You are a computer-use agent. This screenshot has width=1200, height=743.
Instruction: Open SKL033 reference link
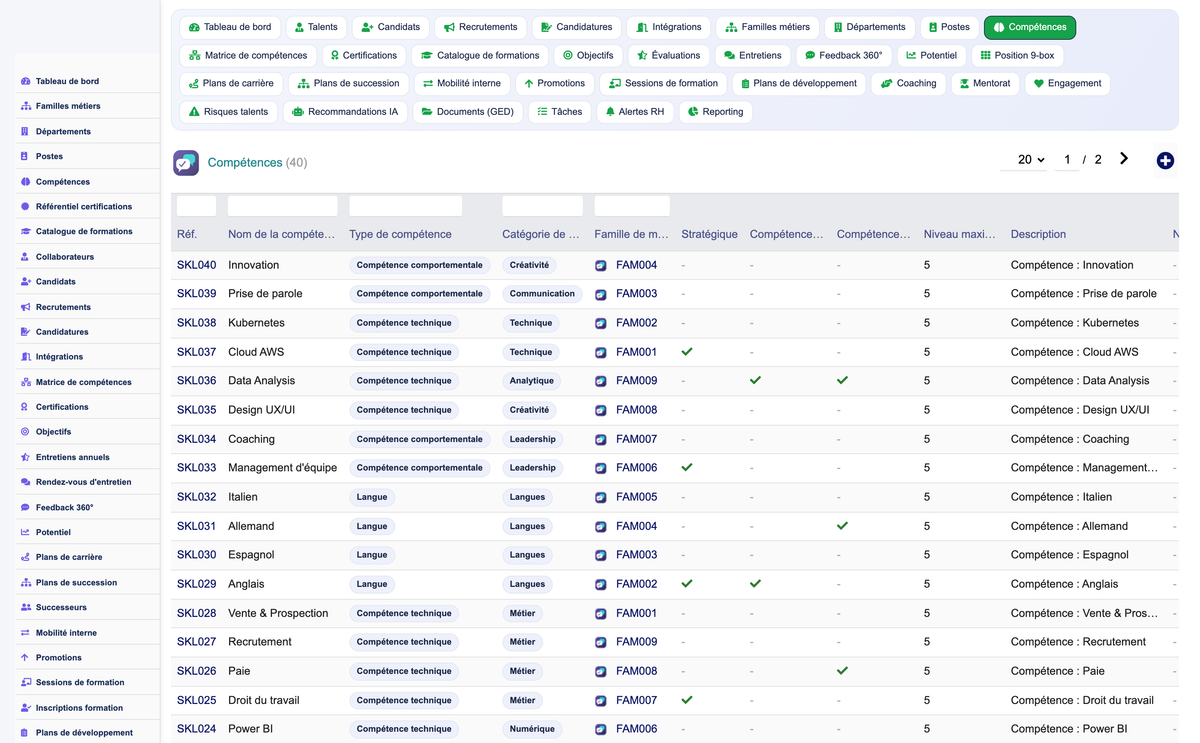click(x=196, y=468)
